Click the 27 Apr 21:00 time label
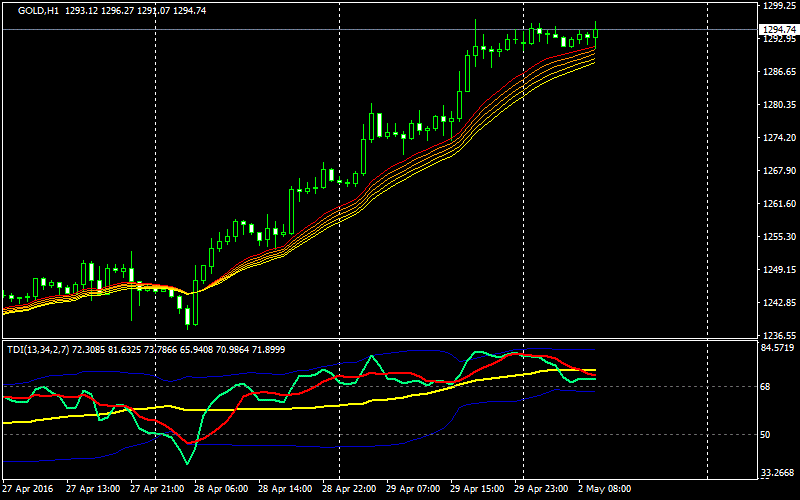800x500 pixels. pyautogui.click(x=157, y=489)
